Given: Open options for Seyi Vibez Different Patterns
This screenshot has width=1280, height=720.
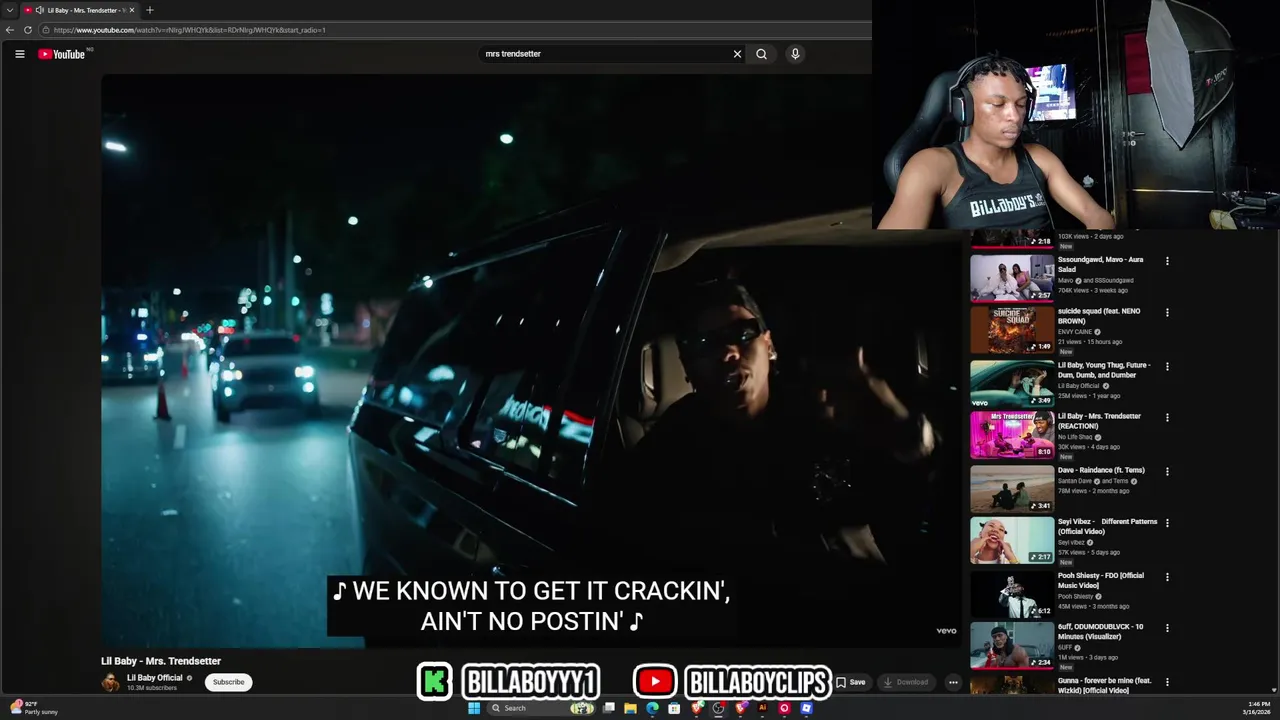Looking at the screenshot, I should pos(1167,522).
